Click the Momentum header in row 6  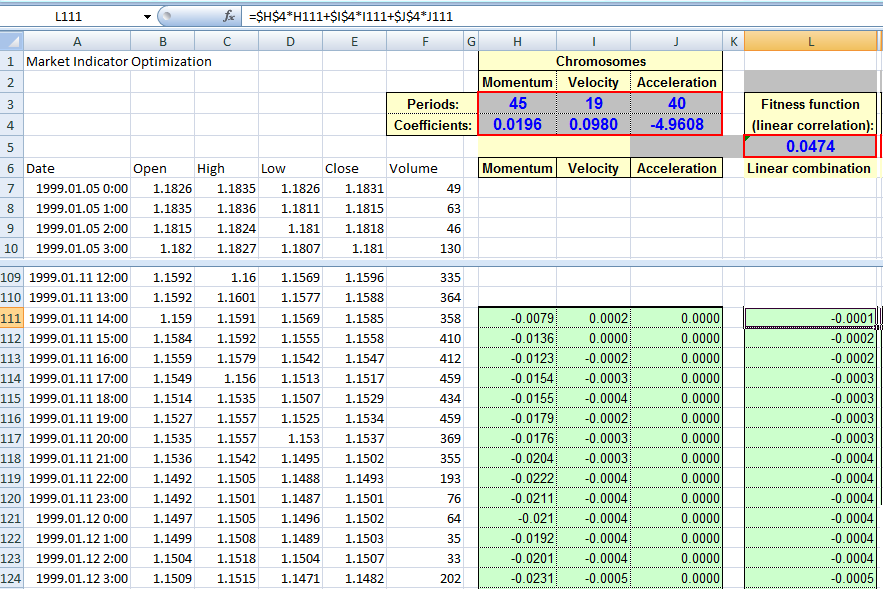pos(518,168)
